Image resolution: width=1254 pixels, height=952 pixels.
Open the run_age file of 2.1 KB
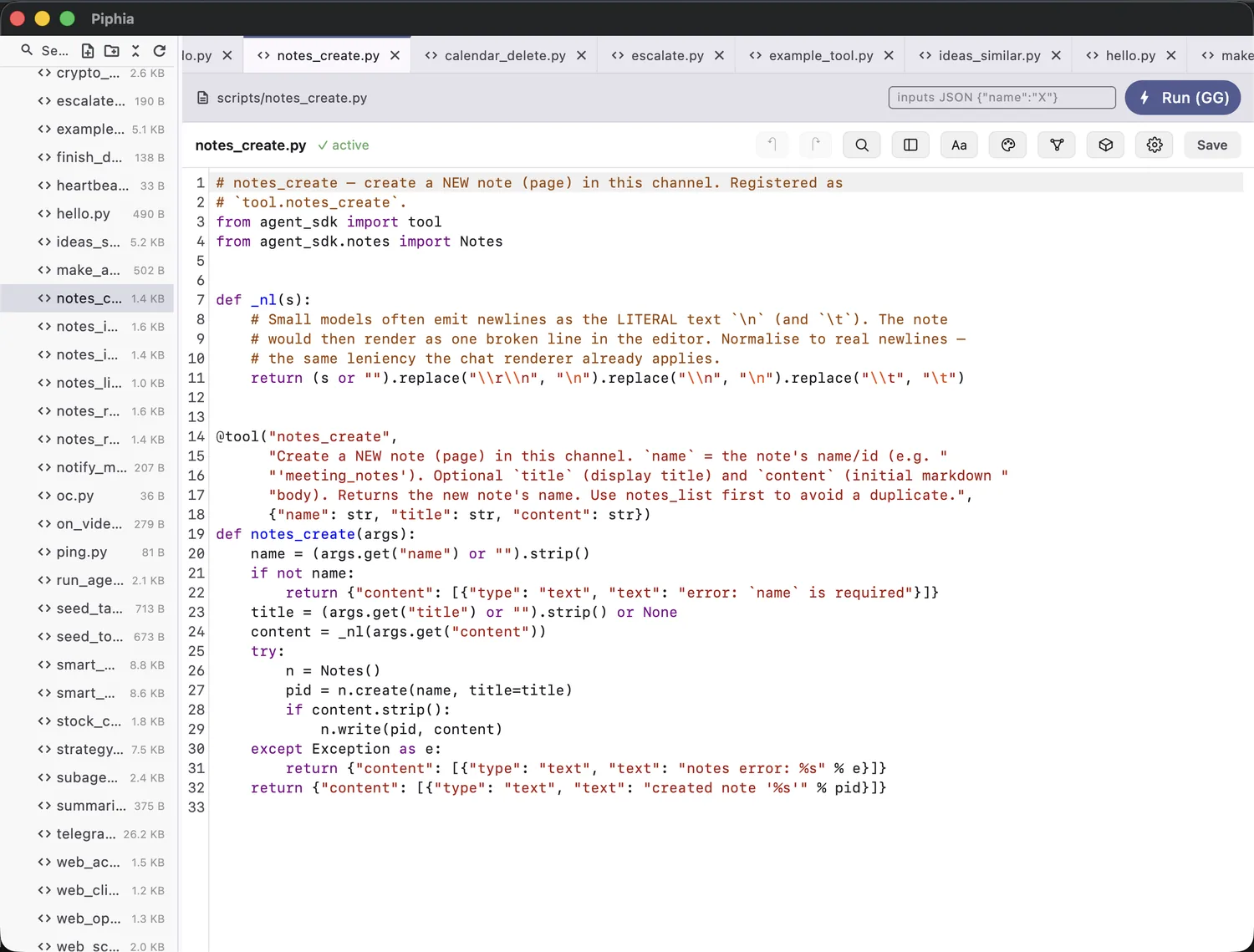[88, 580]
